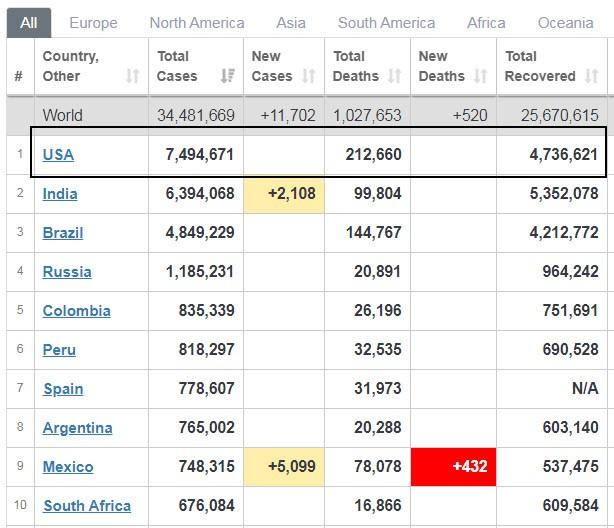The width and height of the screenshot is (614, 528).
Task: Click the Colombia link
Action: pyautogui.click(x=76, y=310)
